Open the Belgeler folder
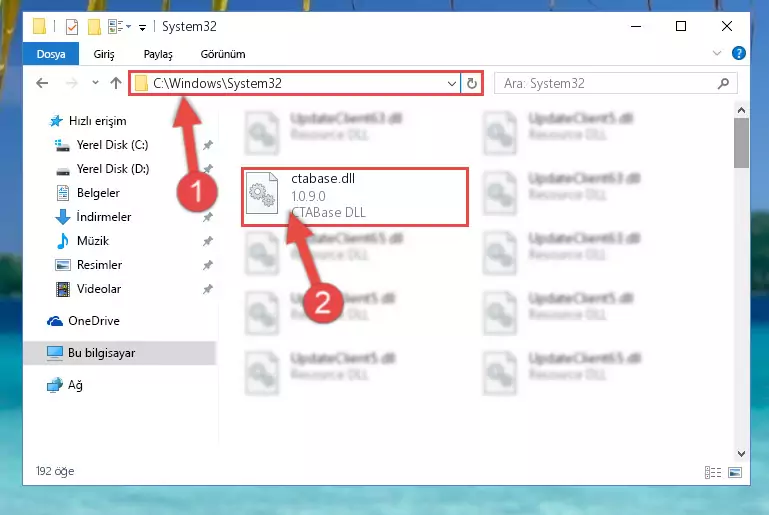The image size is (769, 515). point(98,193)
